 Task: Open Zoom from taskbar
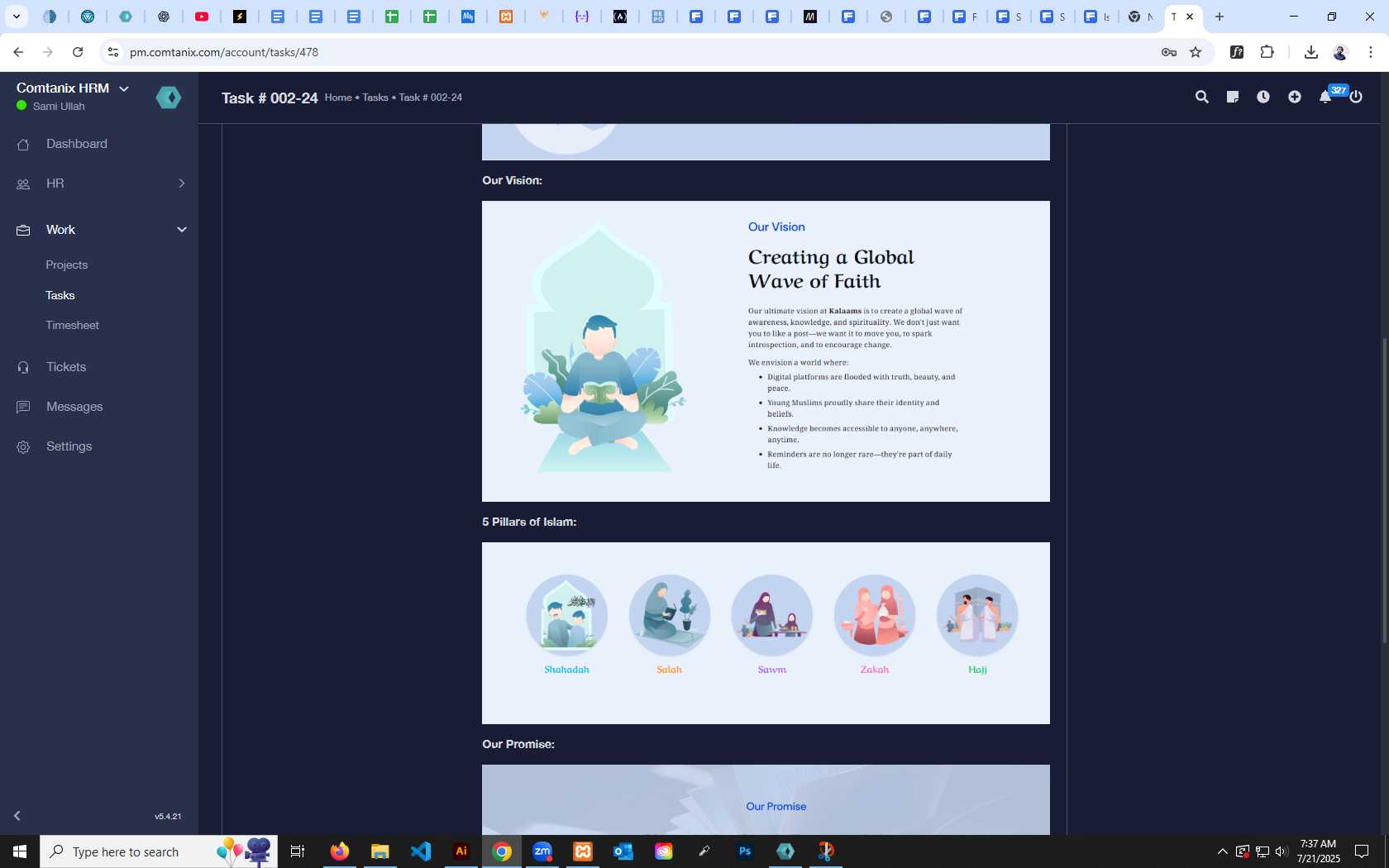click(542, 851)
